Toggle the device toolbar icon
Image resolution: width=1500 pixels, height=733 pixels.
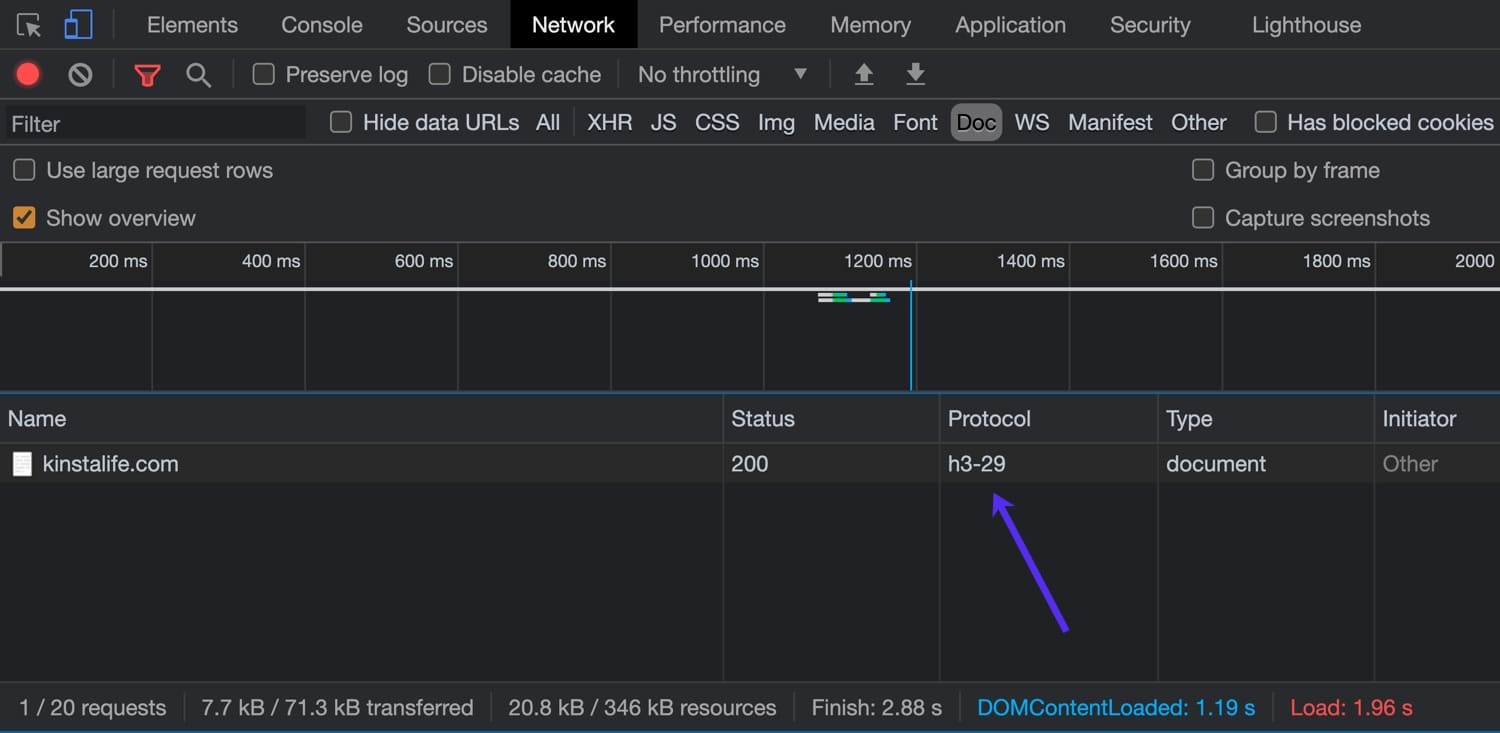click(78, 25)
